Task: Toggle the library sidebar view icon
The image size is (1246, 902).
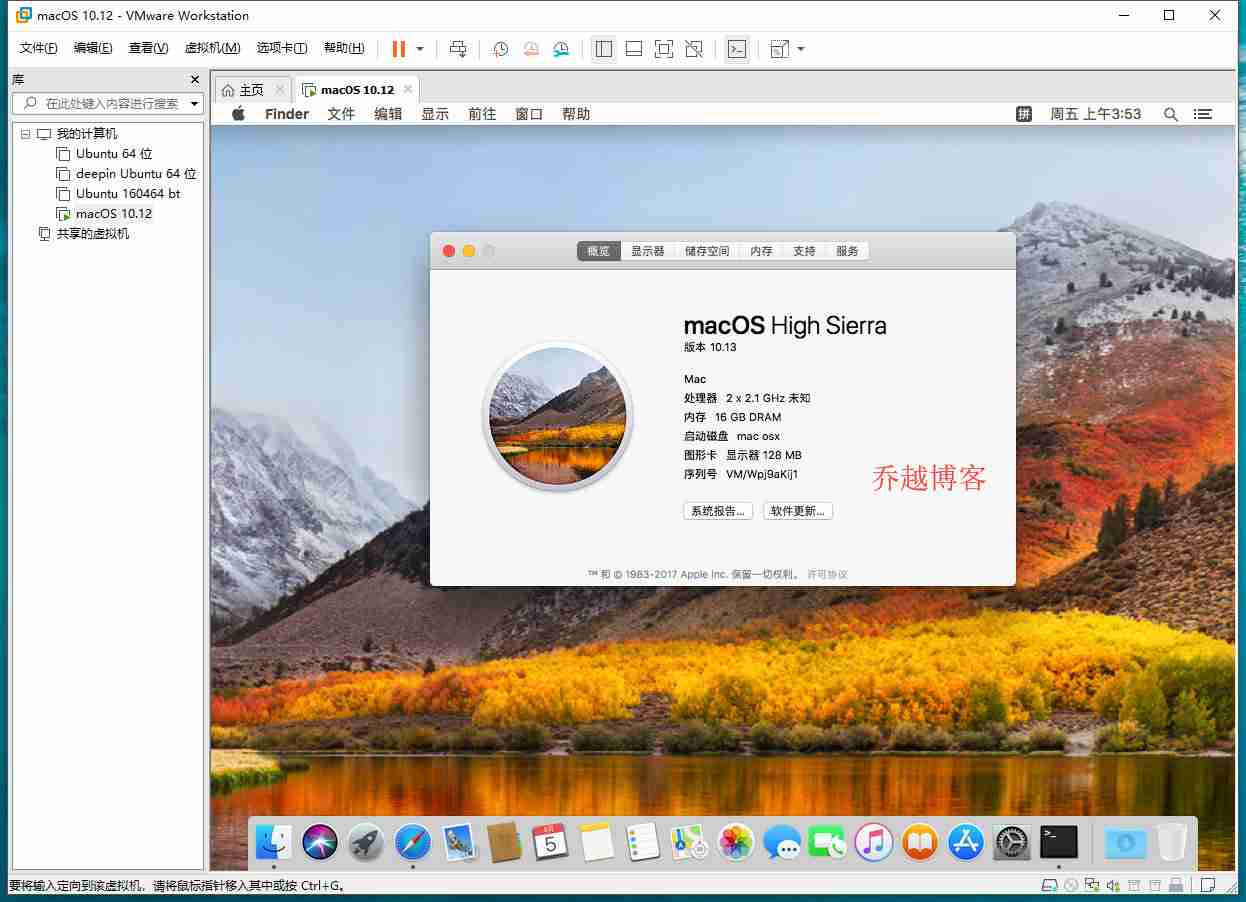Action: click(603, 49)
